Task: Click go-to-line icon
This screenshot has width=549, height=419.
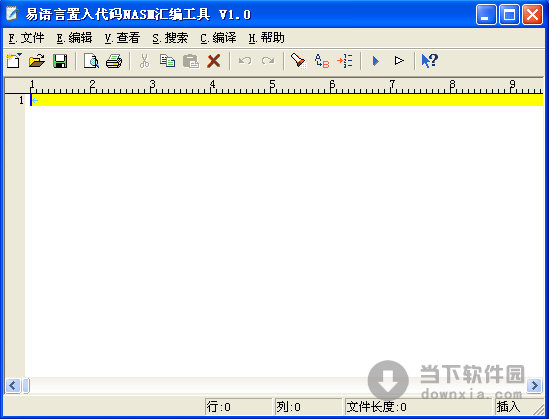Action: 345,61
